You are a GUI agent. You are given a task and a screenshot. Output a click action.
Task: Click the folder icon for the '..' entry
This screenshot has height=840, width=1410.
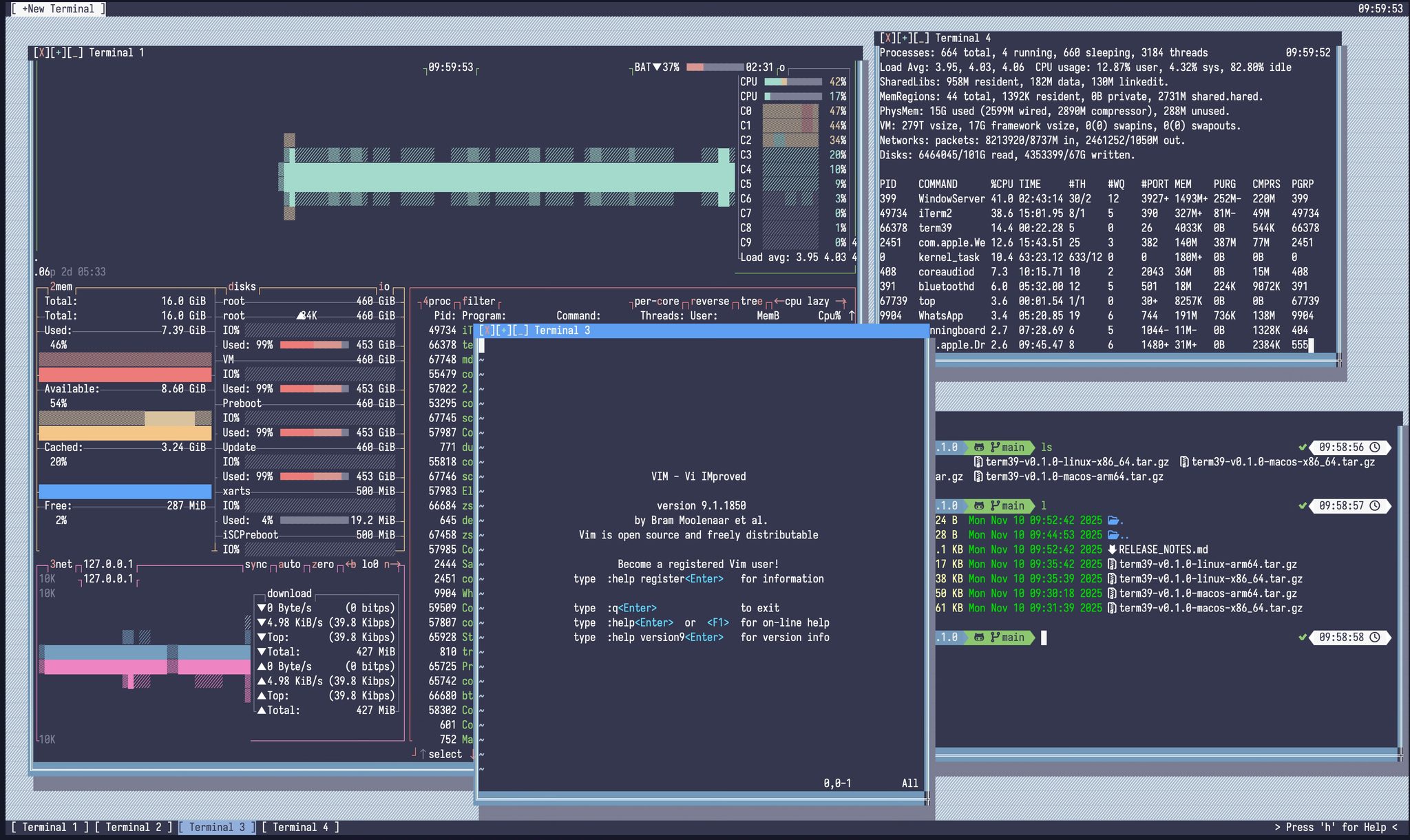(x=1113, y=535)
